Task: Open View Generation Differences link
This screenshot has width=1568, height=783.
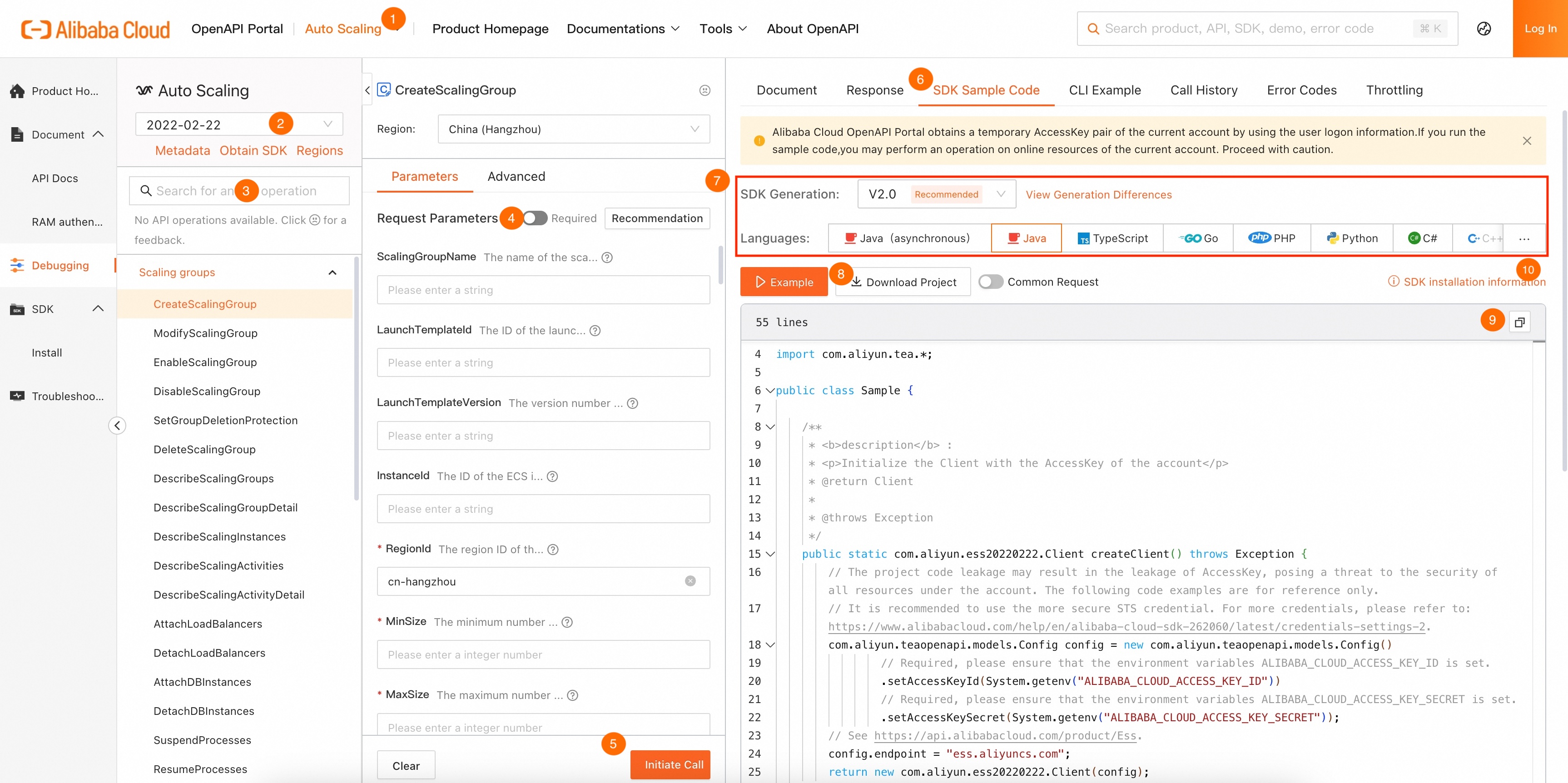Action: click(x=1098, y=195)
